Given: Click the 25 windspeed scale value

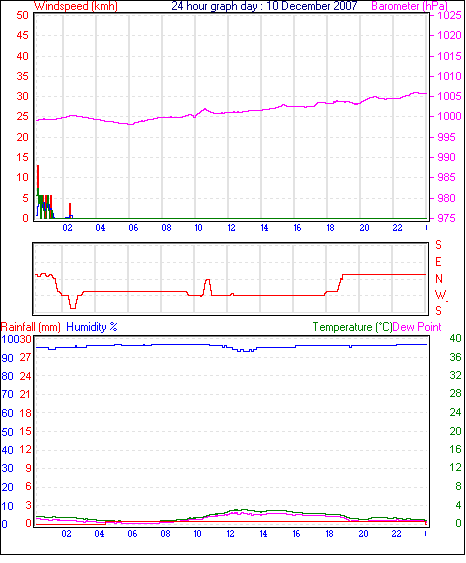Looking at the screenshot, I should point(23,116).
